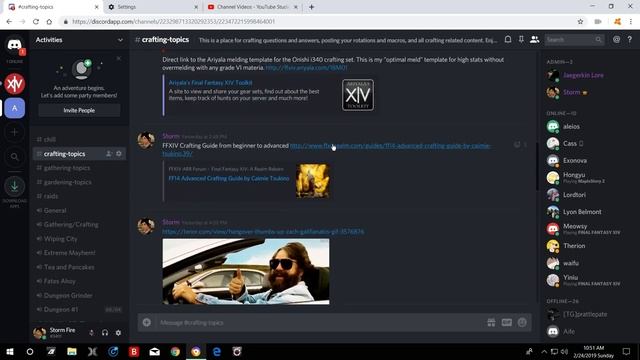Viewport: 640px width, 360px height.
Task: Open GIF picker in message bar
Action: pos(507,322)
